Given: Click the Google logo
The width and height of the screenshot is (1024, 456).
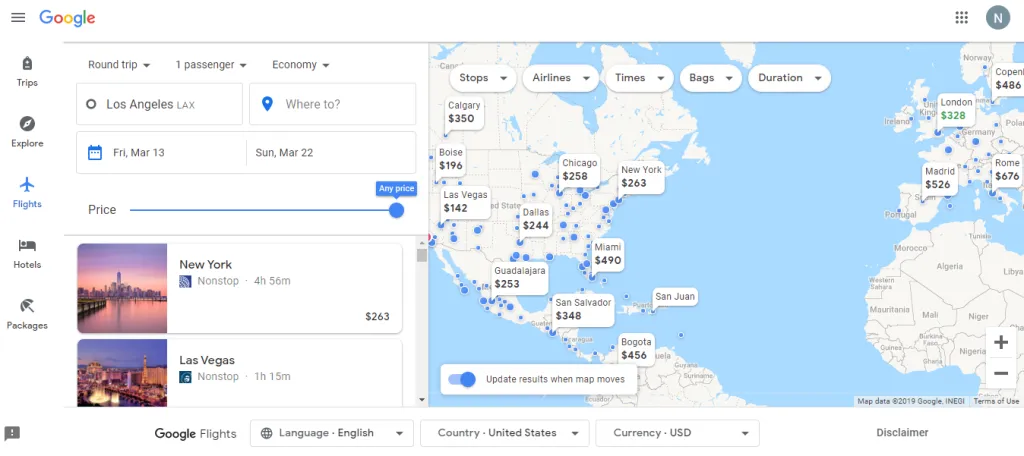Looking at the screenshot, I should coord(67,18).
